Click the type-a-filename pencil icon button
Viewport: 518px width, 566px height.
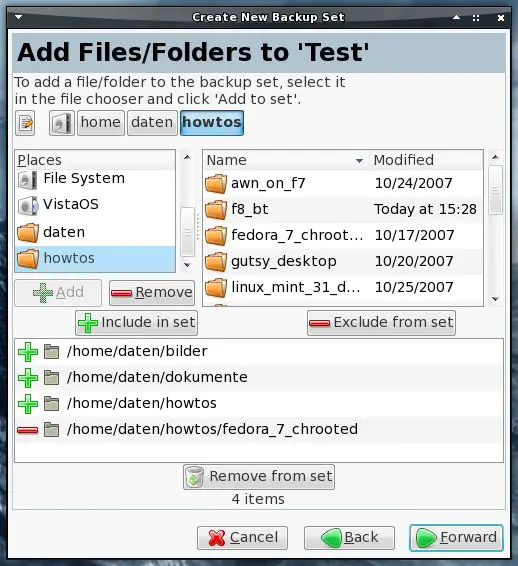point(25,123)
